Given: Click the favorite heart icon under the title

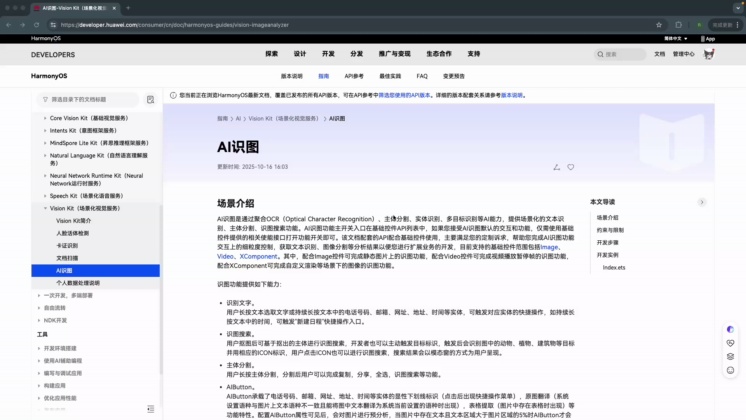Looking at the screenshot, I should pos(571,167).
